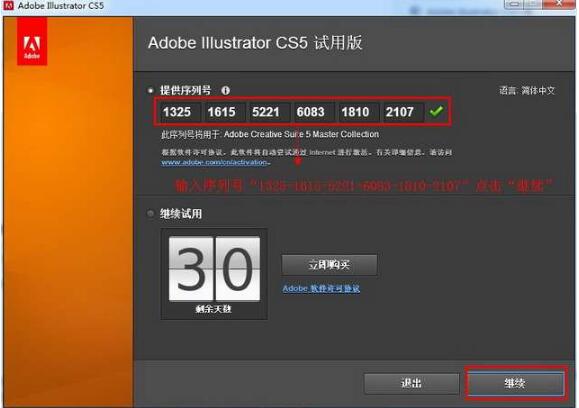Click the Adobe Creative Suite 5 Master Collection text
579x408 pixels.
[x=301, y=134]
